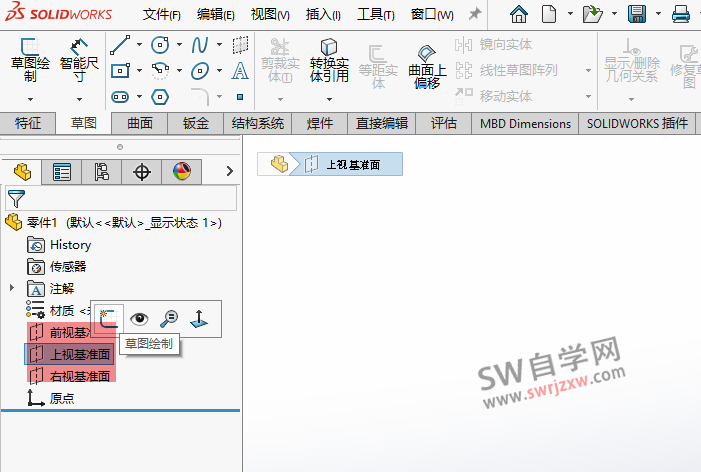This screenshot has height=472, width=701.
Task: Click the filter funnel icon
Action: click(16, 198)
